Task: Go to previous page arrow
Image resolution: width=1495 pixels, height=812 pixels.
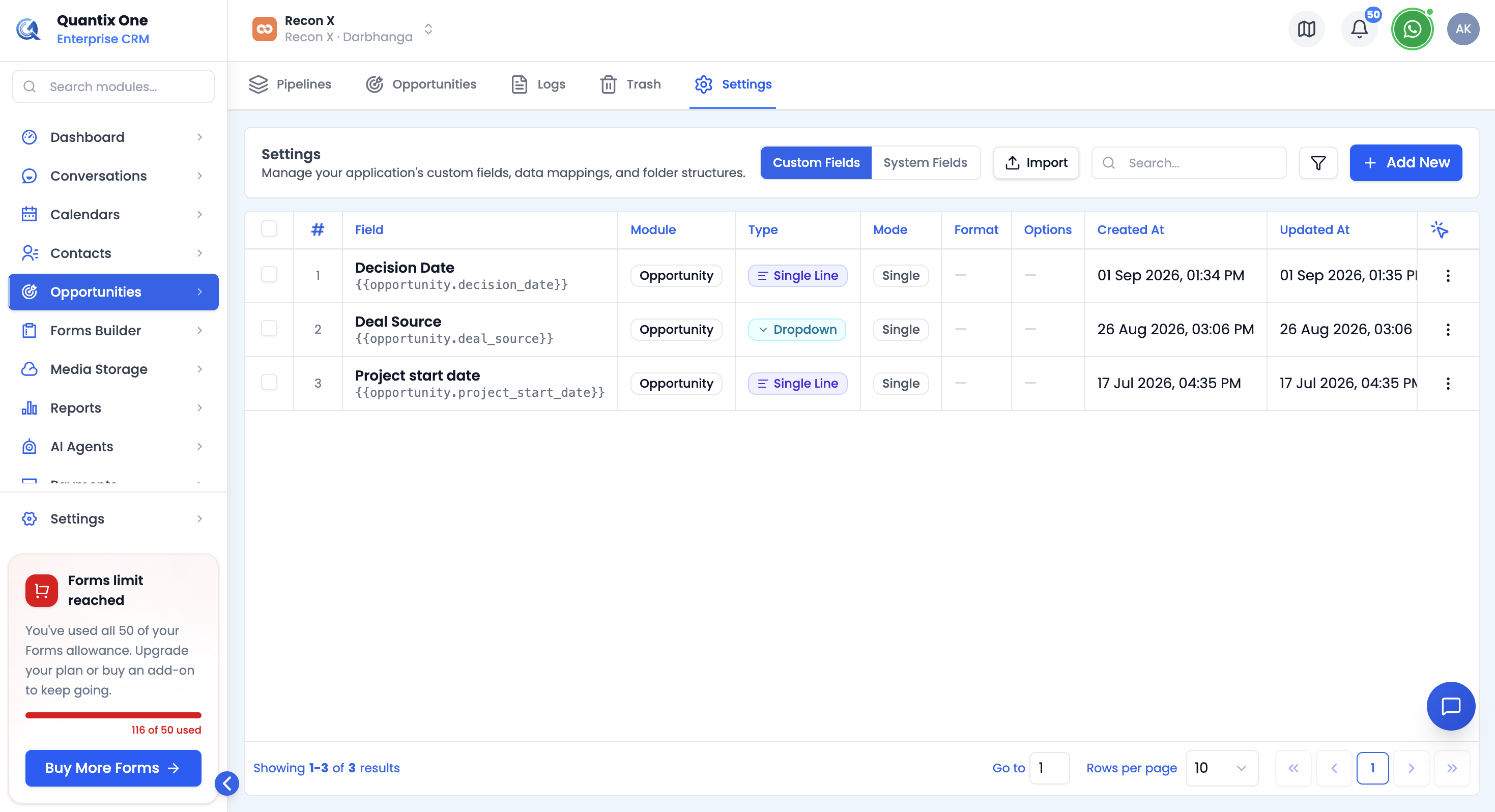Action: point(1334,768)
